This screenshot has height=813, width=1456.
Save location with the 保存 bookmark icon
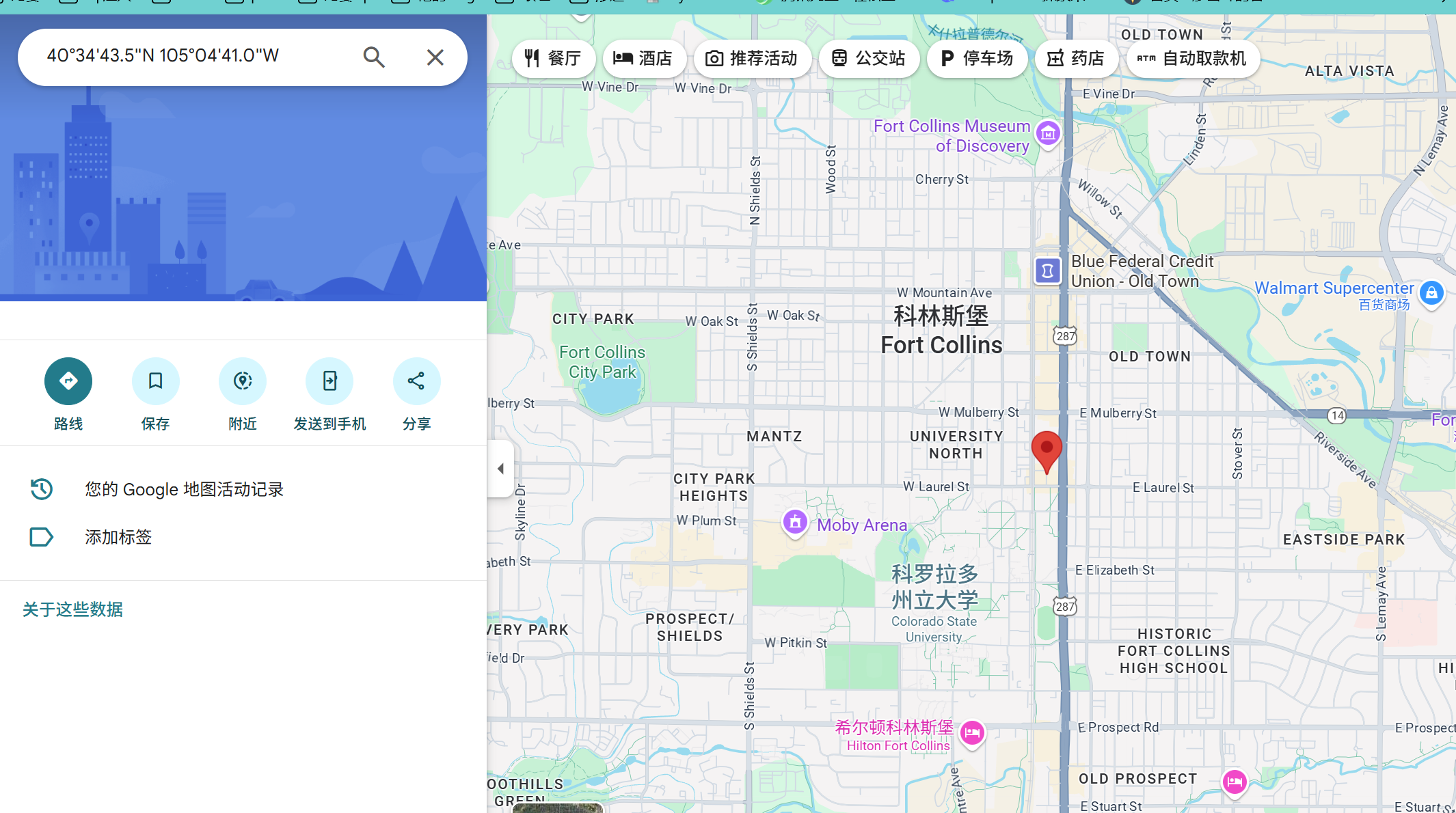click(156, 381)
